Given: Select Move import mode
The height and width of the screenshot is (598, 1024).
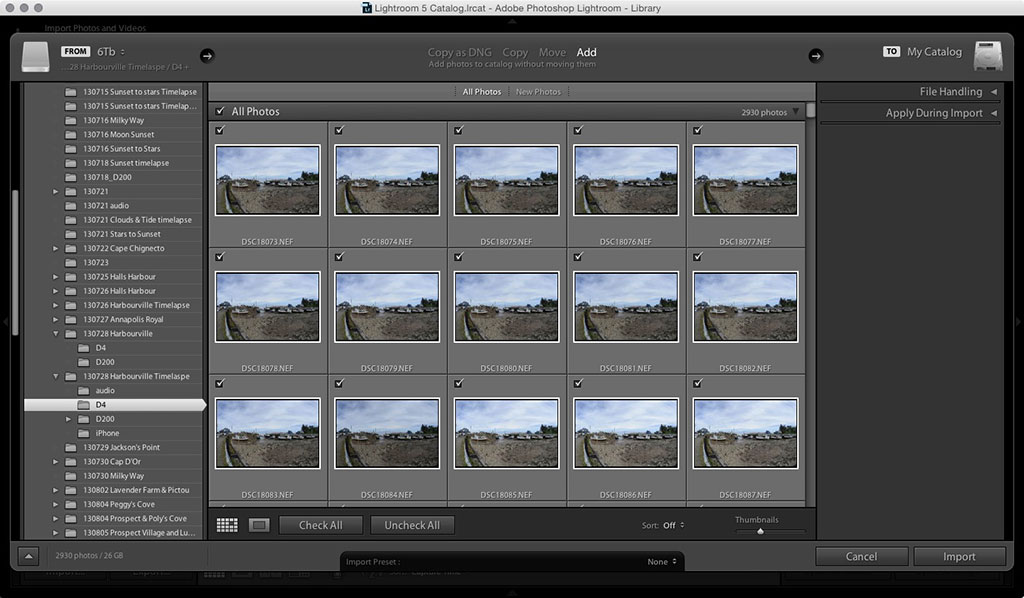Looking at the screenshot, I should click(552, 52).
